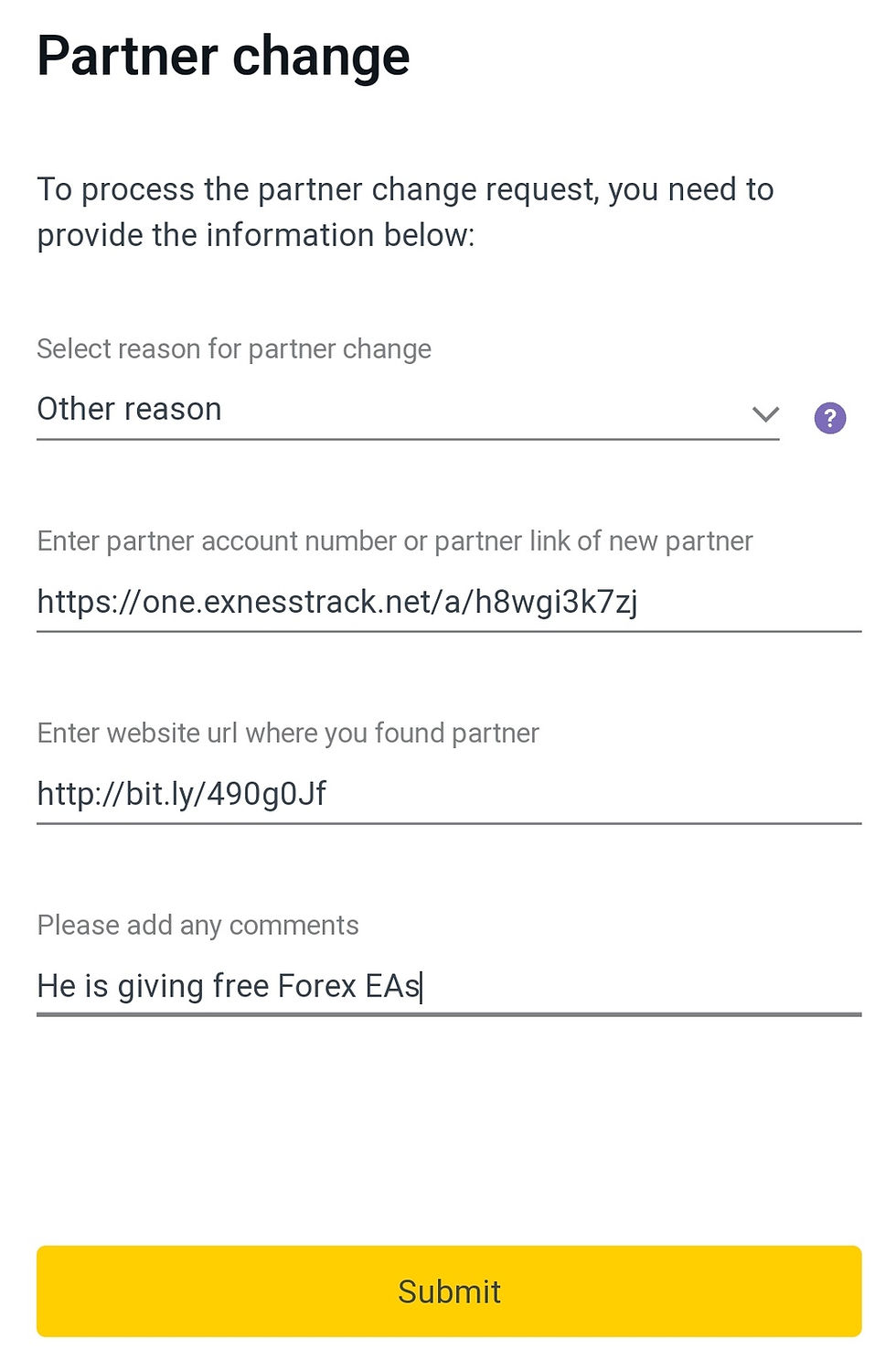Open the https://one.exnesstrack.net partner link

[x=338, y=602]
